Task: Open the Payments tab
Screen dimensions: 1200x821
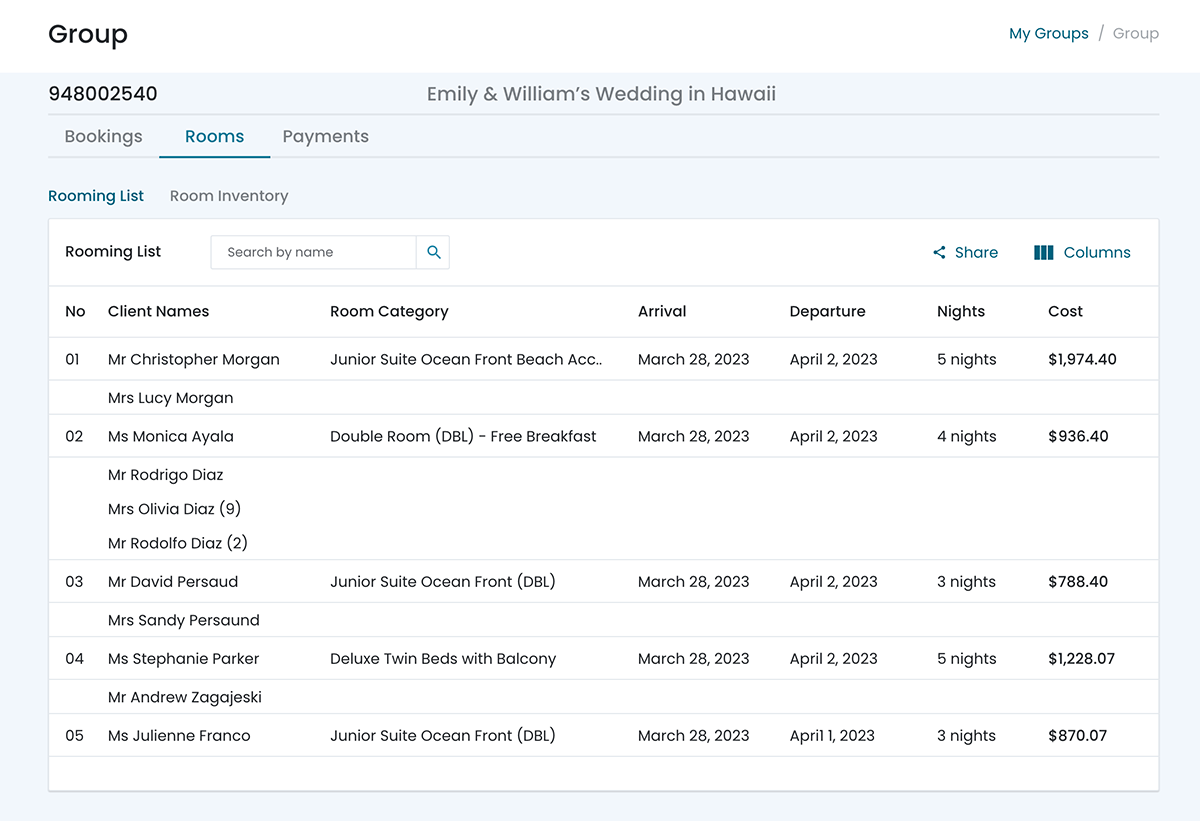Action: (325, 137)
